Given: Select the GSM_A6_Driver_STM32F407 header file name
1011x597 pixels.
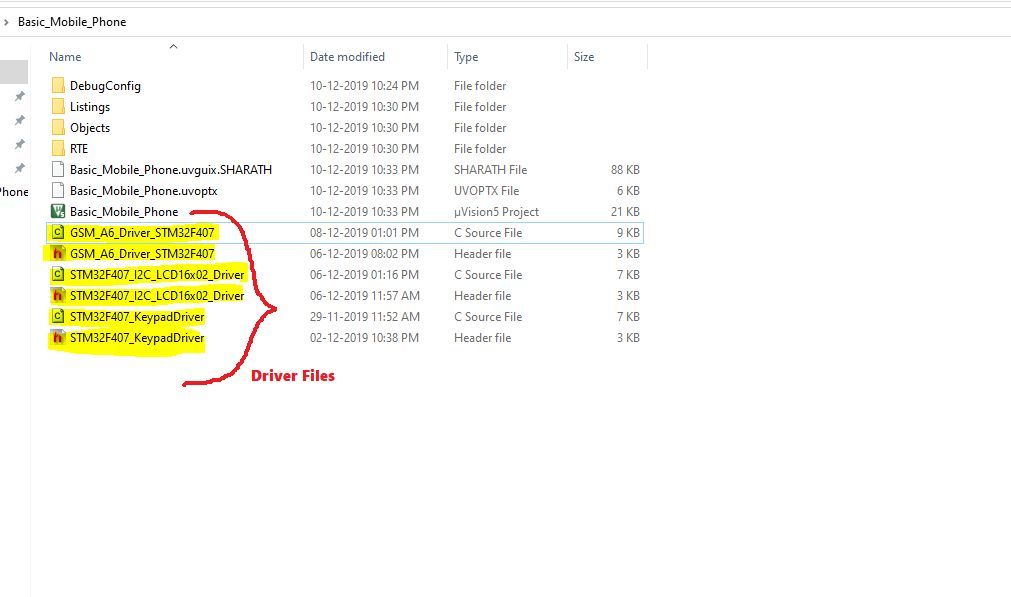Looking at the screenshot, I should (142, 253).
